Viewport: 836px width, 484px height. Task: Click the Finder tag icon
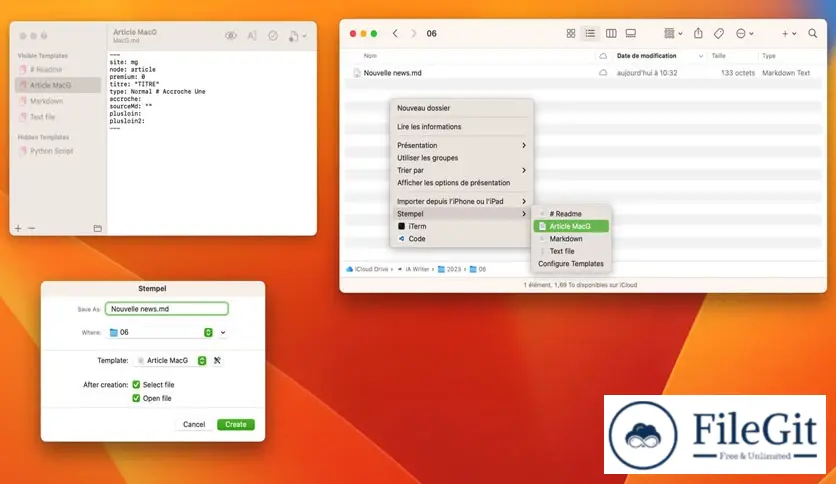click(719, 33)
